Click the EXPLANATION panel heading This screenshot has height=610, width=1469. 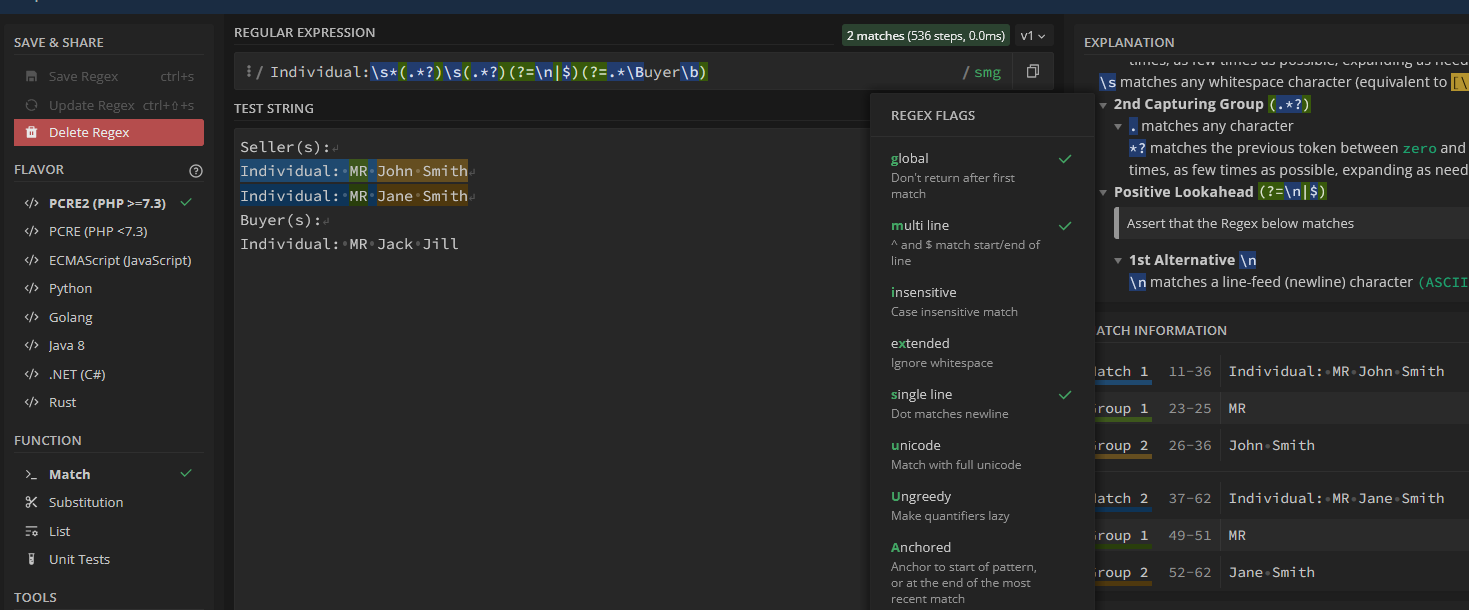coord(1129,42)
